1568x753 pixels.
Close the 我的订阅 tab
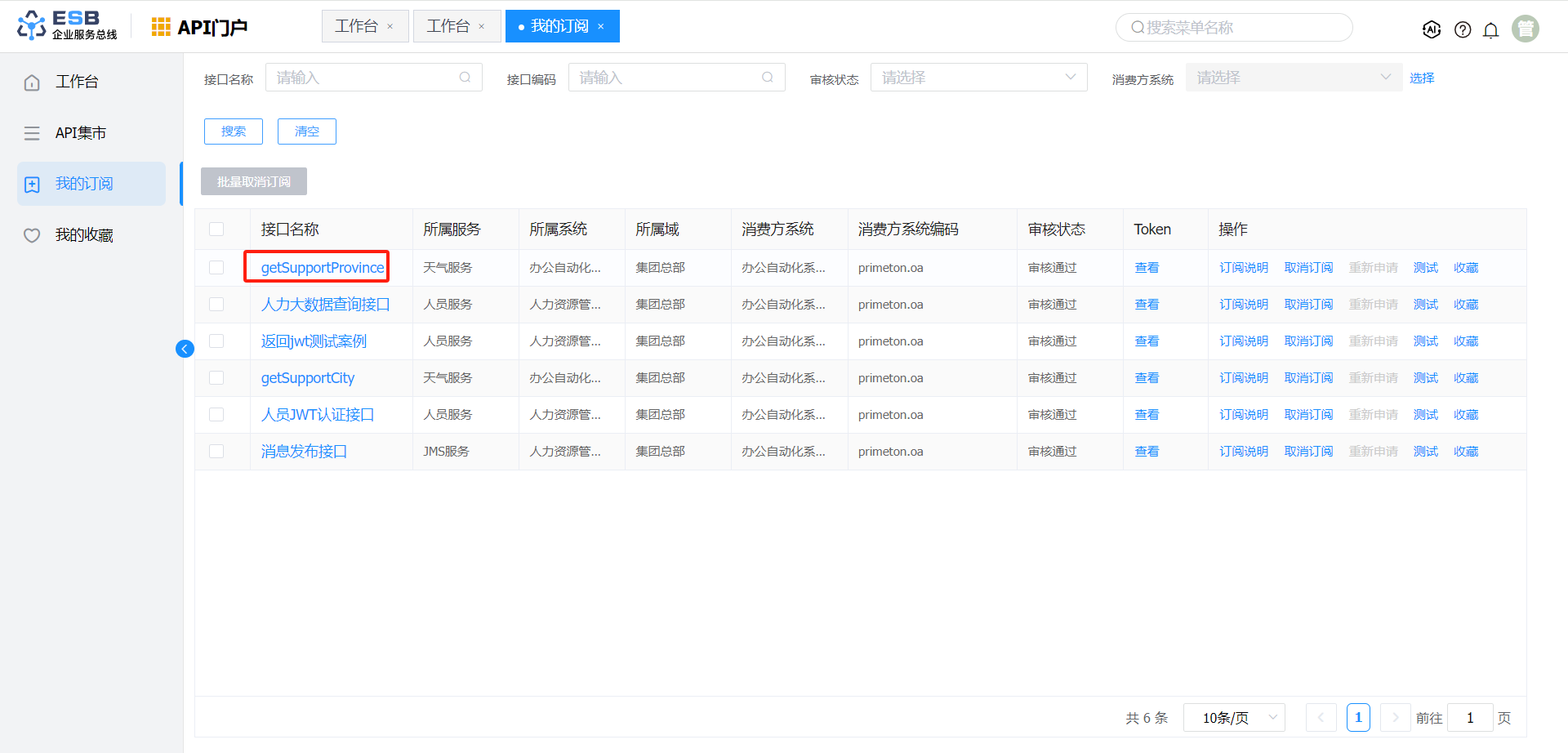[601, 27]
